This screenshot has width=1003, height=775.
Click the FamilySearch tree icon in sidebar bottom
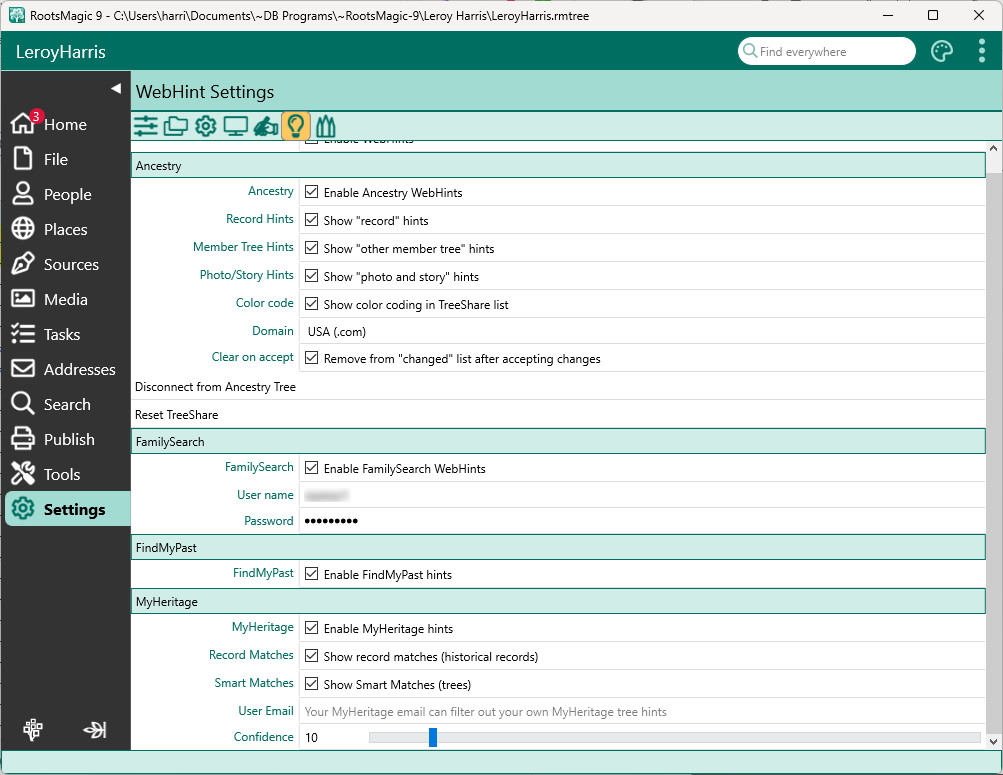click(33, 730)
